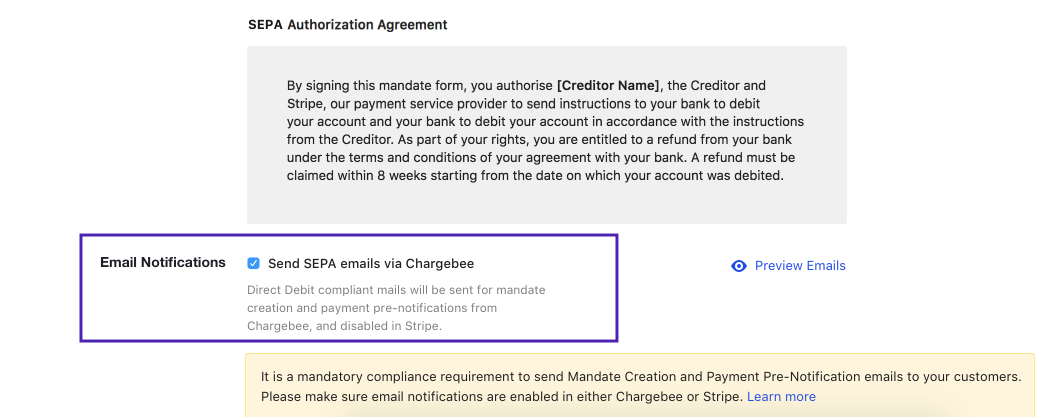Click the "Send SEPA emails via Chargebee" label

371,264
